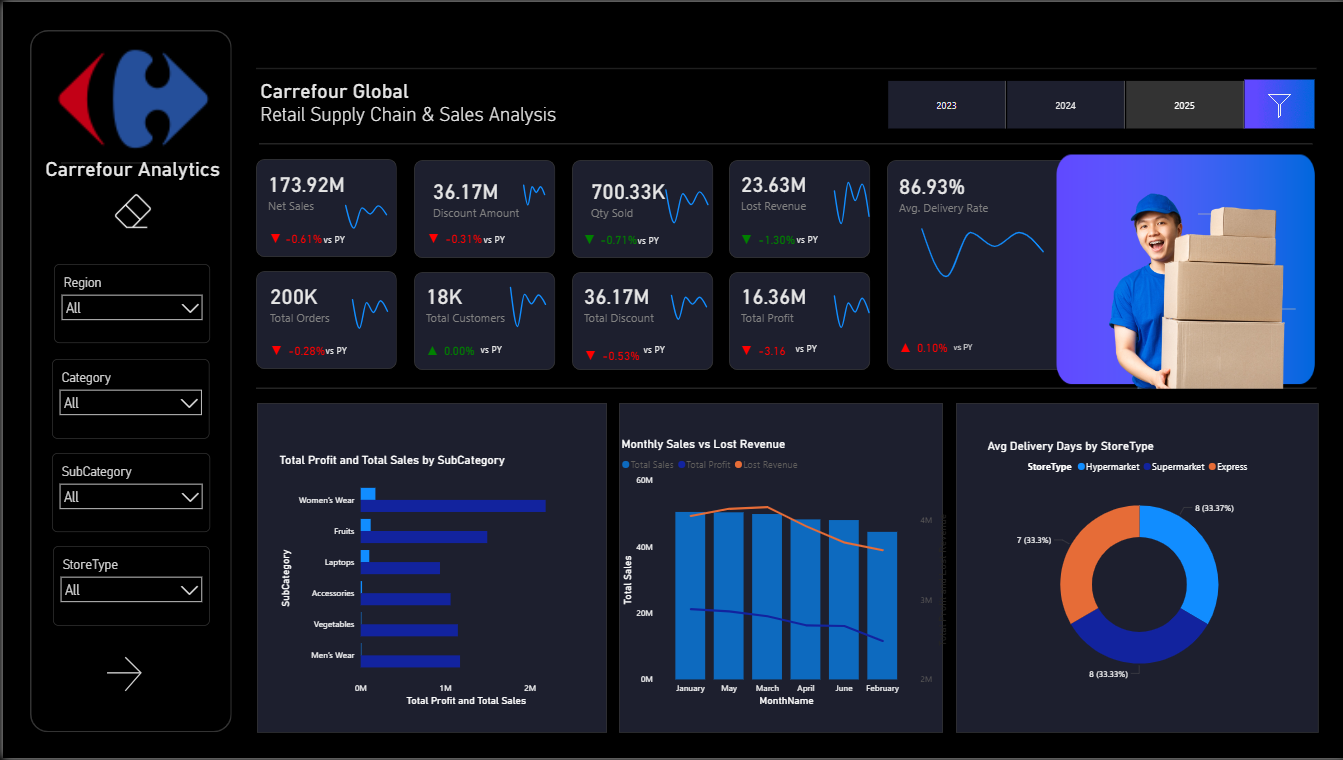Toggle the Hypermarket legend in the donut chart
Viewport: 1343px width, 760px height.
pos(1112,466)
